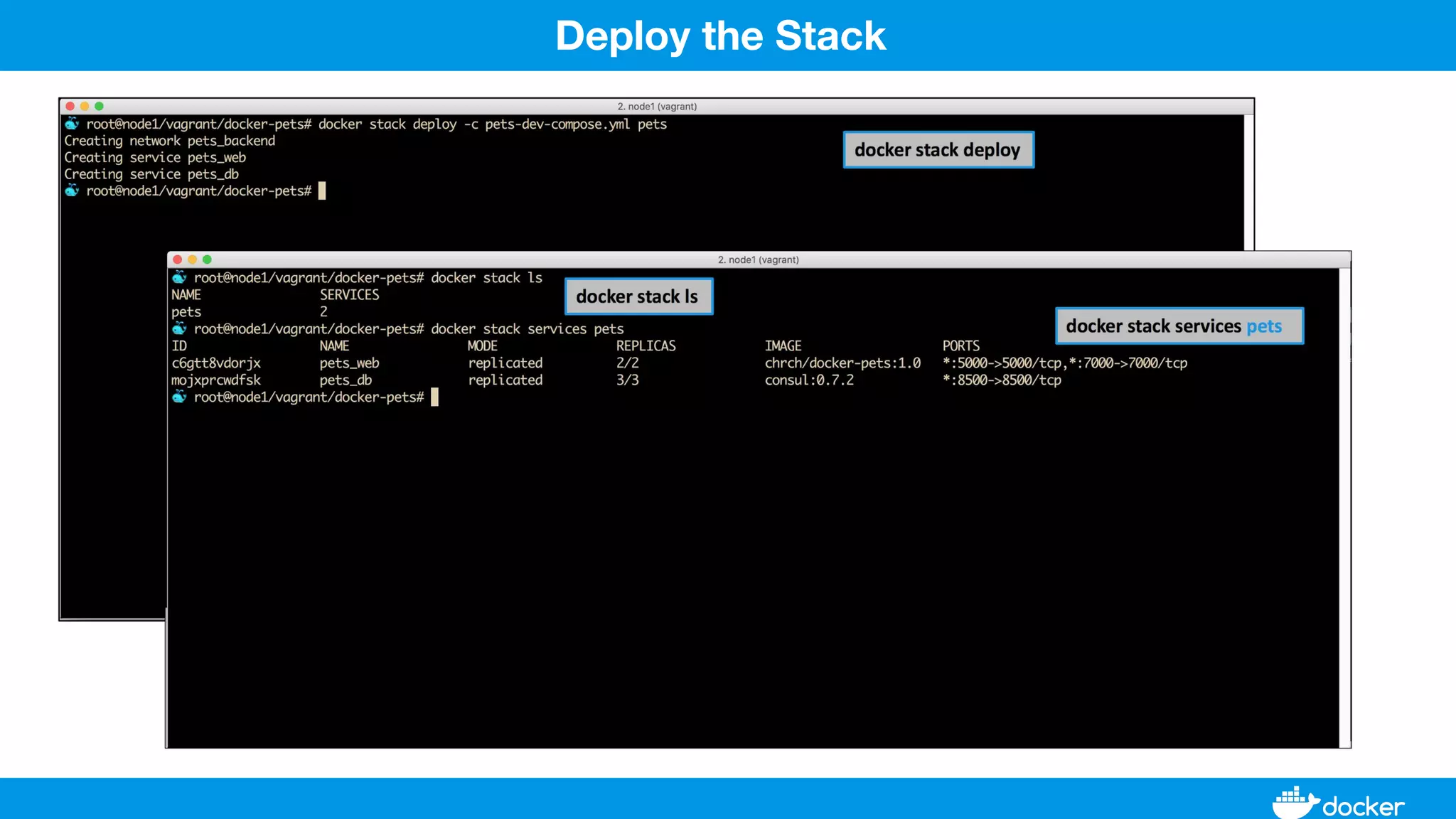Click whale icon on back terminal's empty prompt

72,191
